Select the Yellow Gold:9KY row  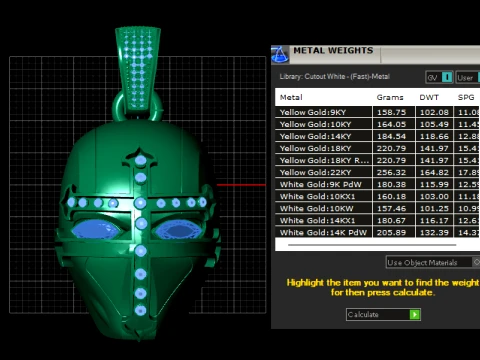[377, 112]
